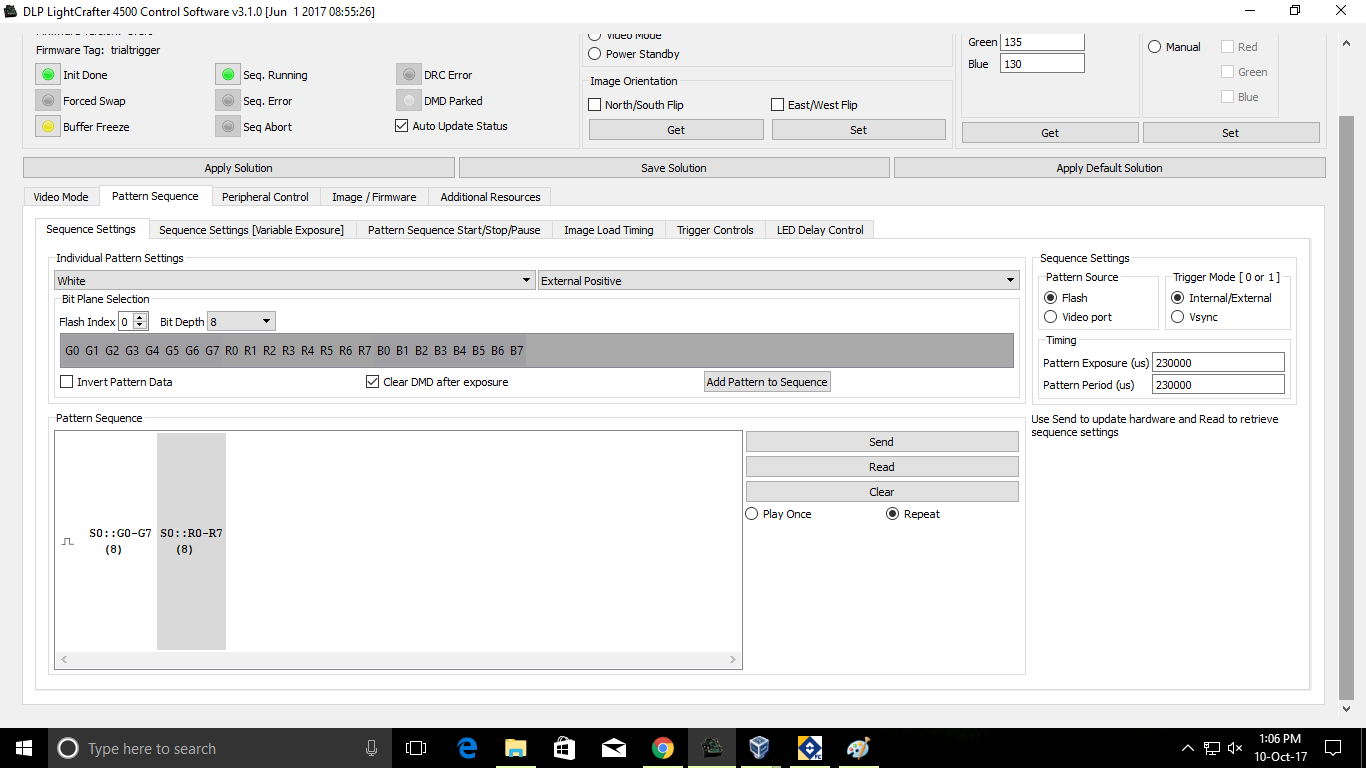Switch to the Peripheral Control tab

(266, 197)
